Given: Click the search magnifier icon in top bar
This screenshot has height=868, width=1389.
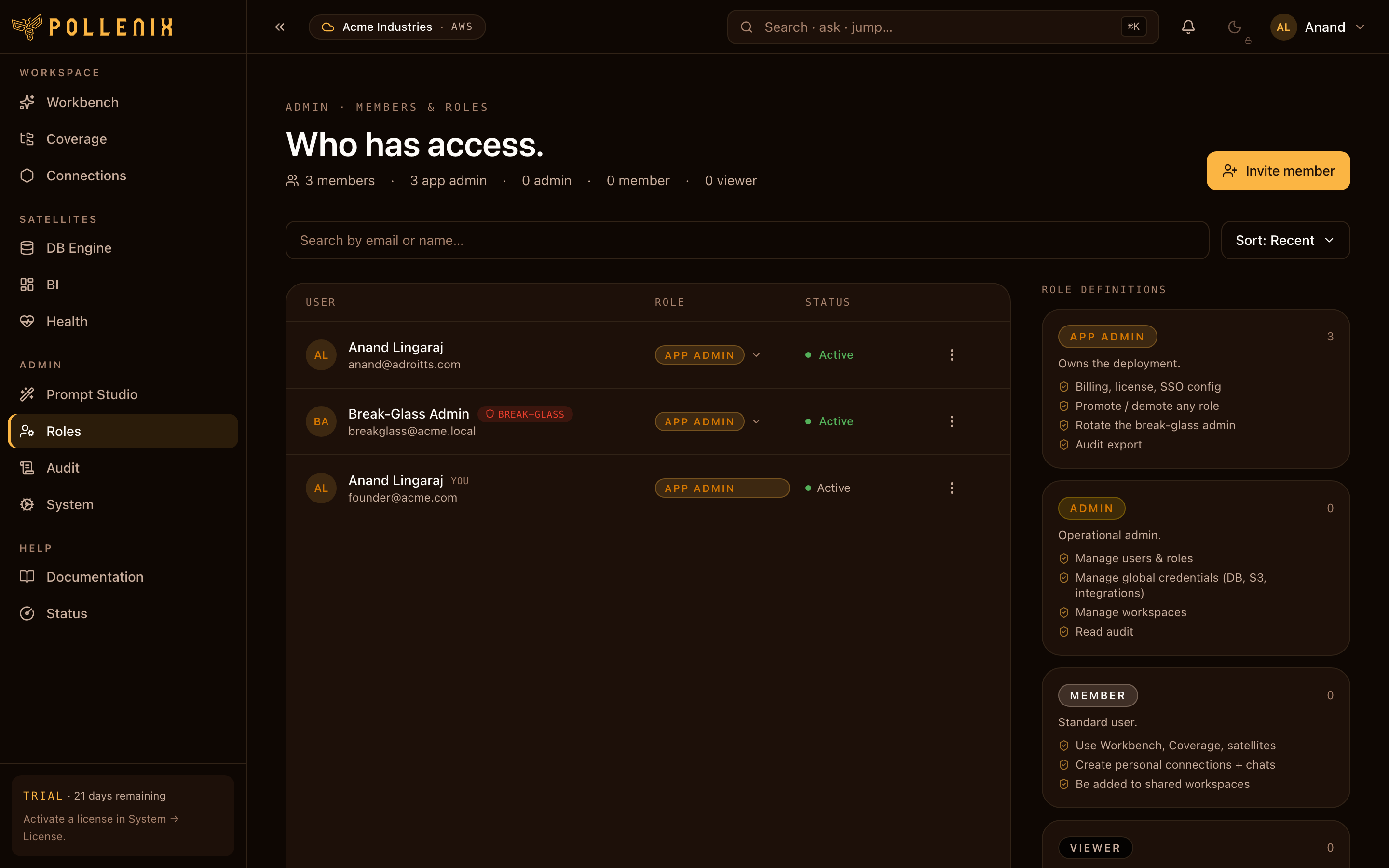Looking at the screenshot, I should (x=746, y=27).
